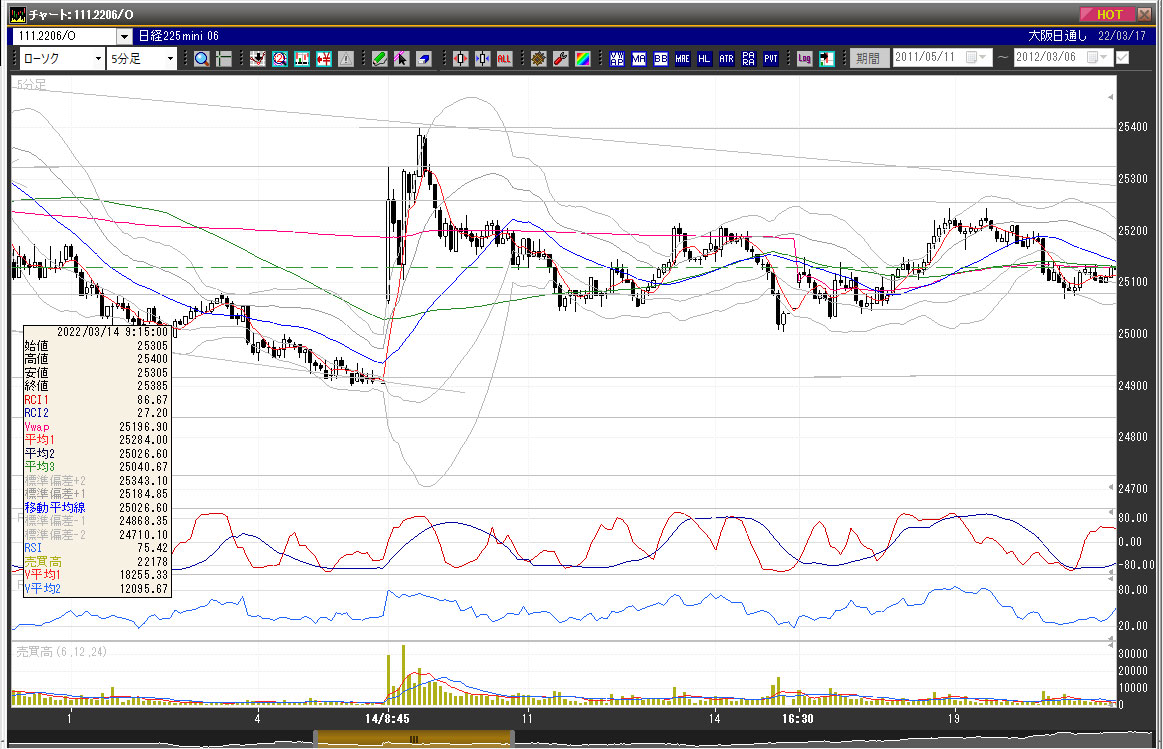
Task: Click the magnifier icon with number 2
Action: pos(280,59)
